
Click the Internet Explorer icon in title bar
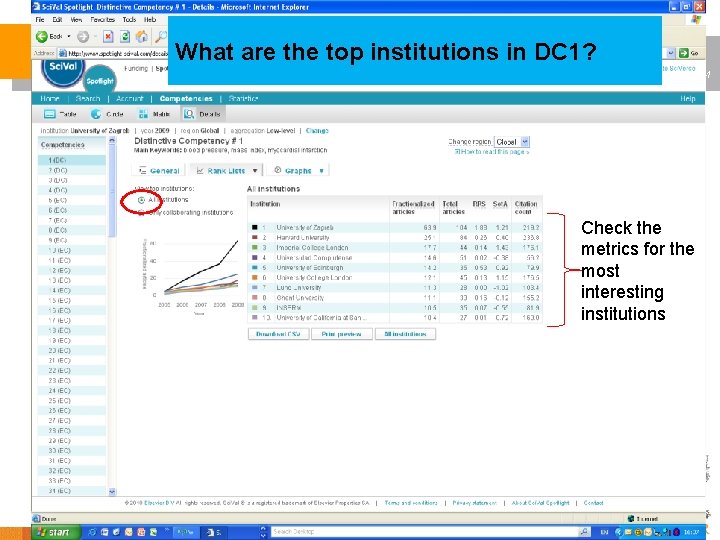36,6
